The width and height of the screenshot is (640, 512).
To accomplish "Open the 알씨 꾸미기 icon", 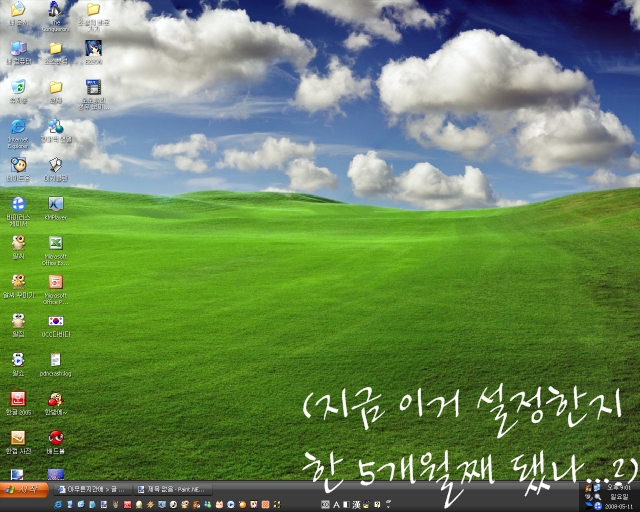I will pyautogui.click(x=18, y=282).
